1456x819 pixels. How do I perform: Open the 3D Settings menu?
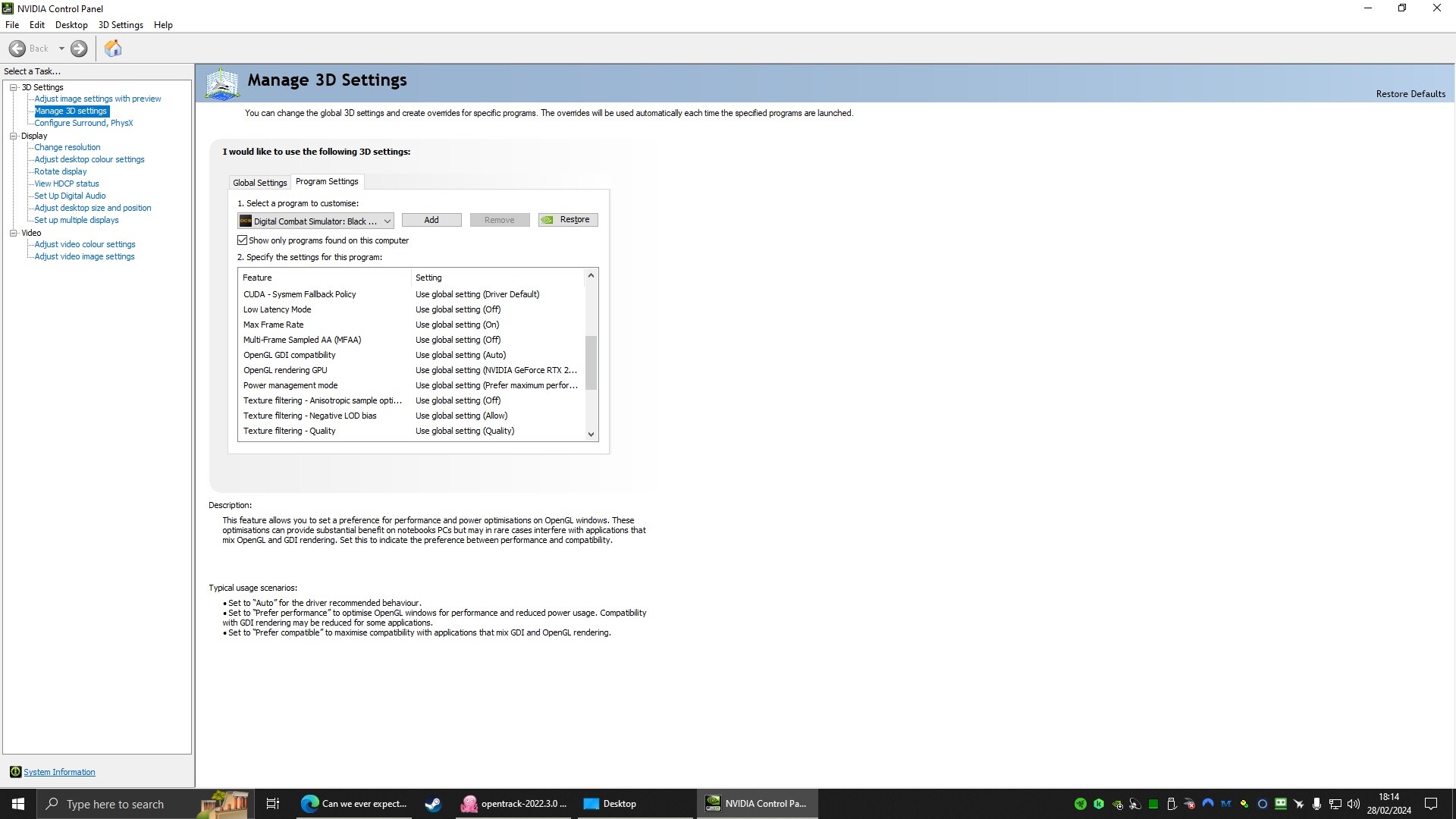click(x=121, y=25)
